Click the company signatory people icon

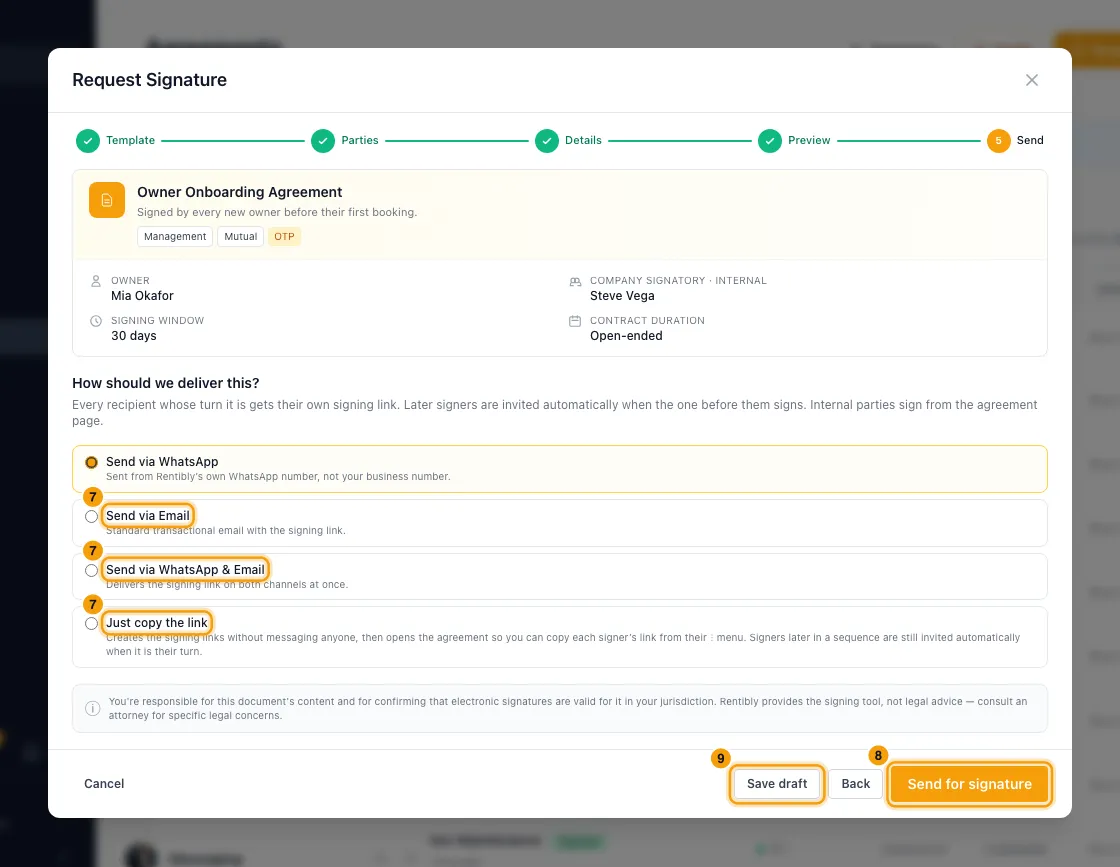click(575, 281)
